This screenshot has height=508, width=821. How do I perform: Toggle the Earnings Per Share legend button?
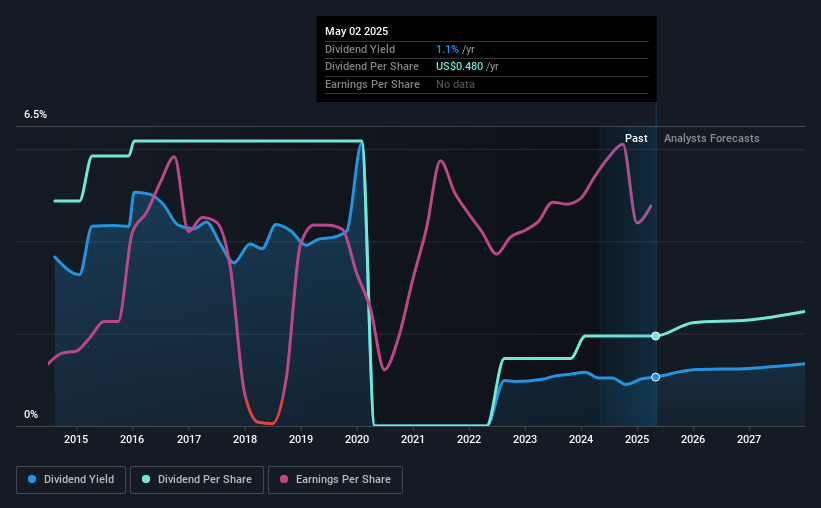[x=335, y=480]
